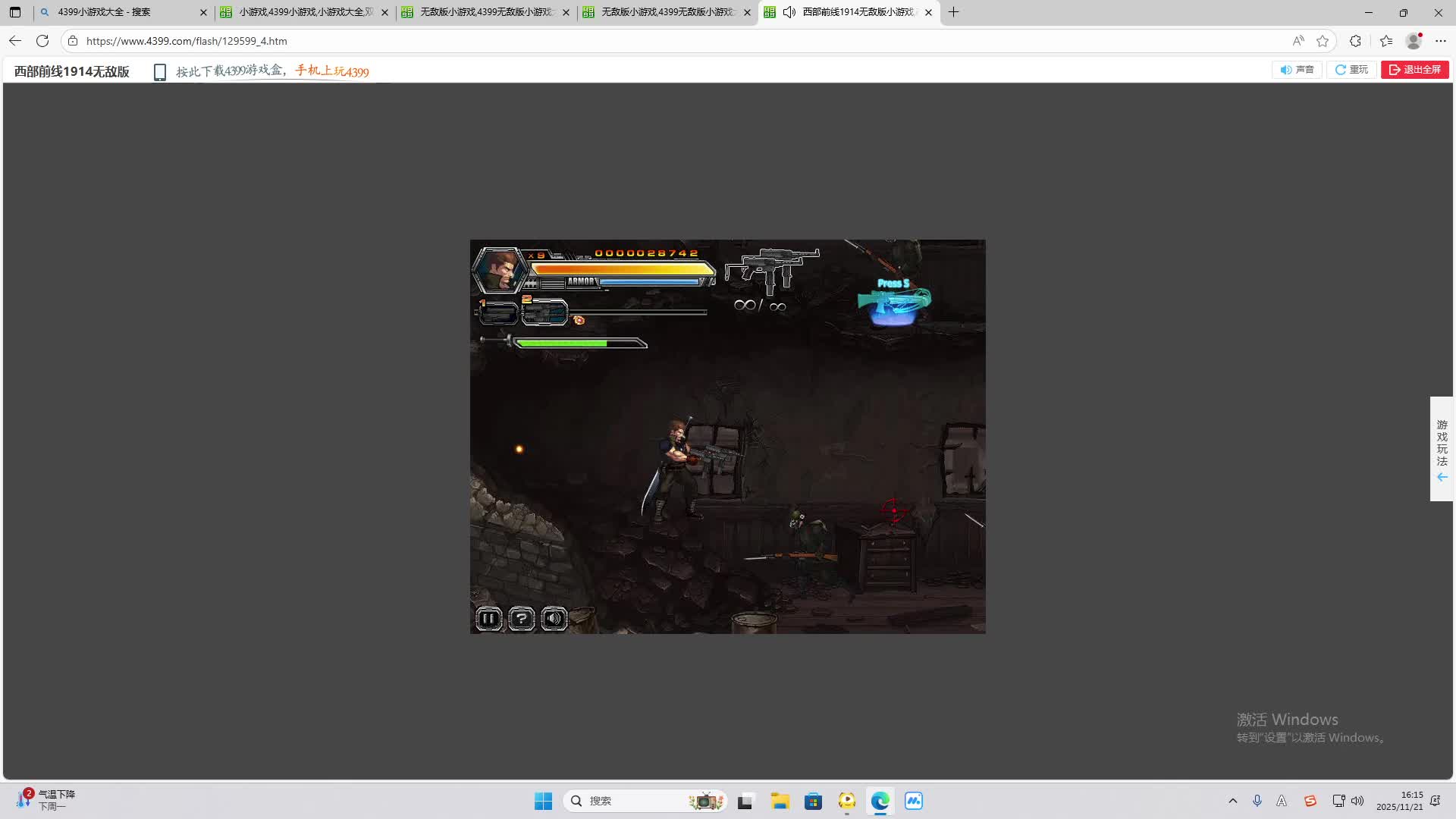Open File Explorer from taskbar
Viewport: 1456px width, 819px height.
point(780,801)
